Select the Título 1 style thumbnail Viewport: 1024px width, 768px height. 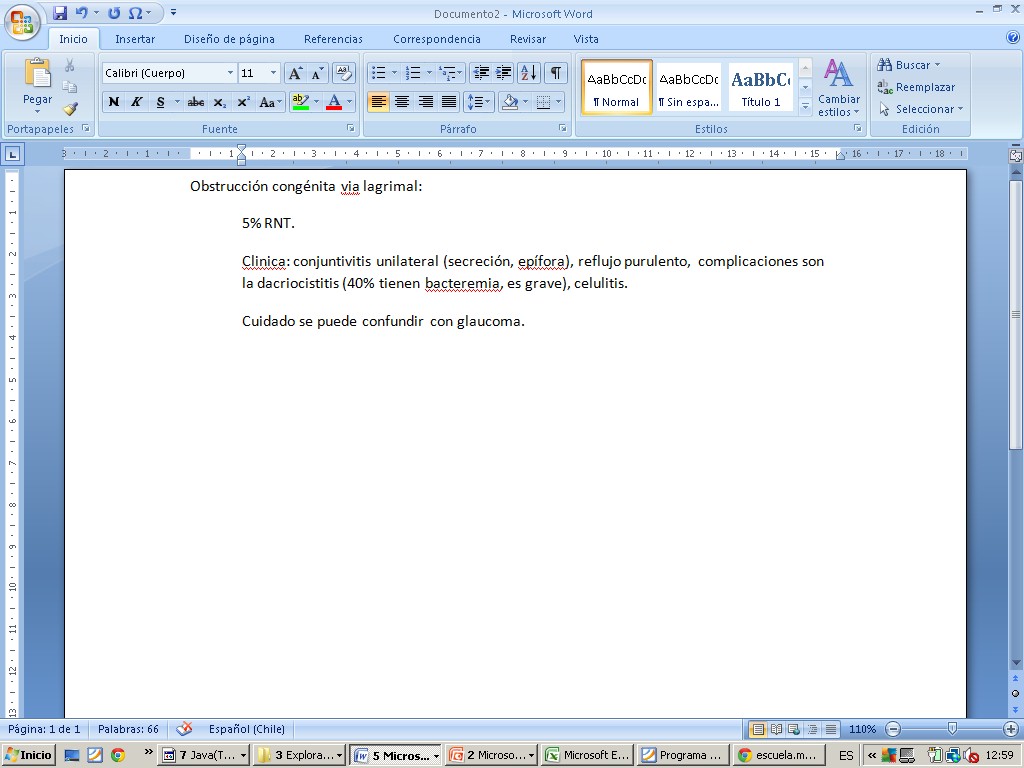click(761, 87)
